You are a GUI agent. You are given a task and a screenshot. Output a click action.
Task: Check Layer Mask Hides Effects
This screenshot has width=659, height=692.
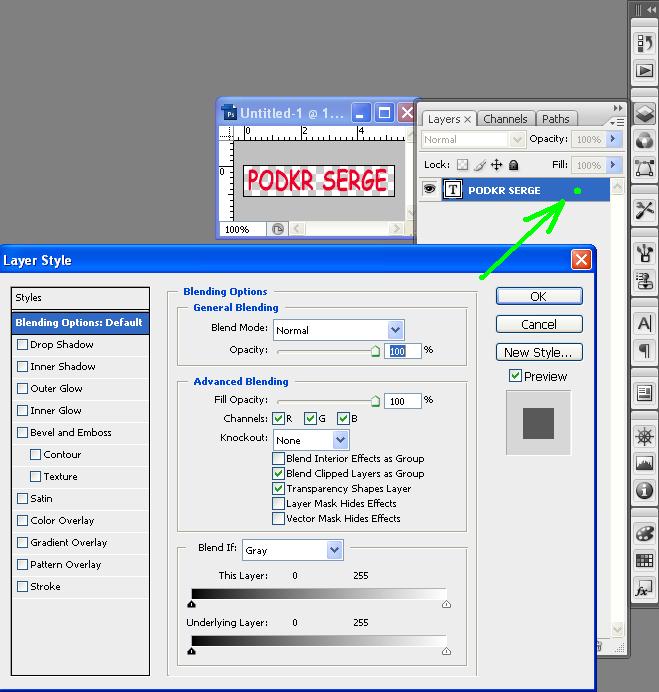[278, 503]
